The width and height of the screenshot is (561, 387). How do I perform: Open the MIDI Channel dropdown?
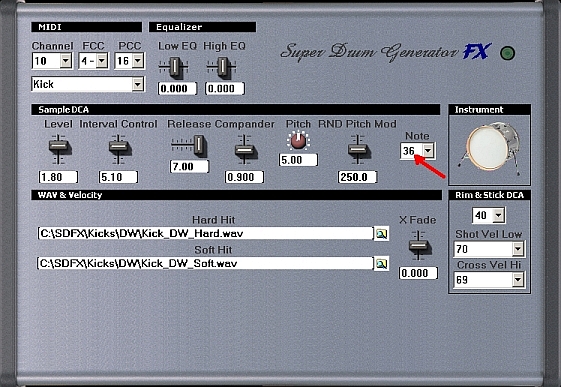point(65,61)
